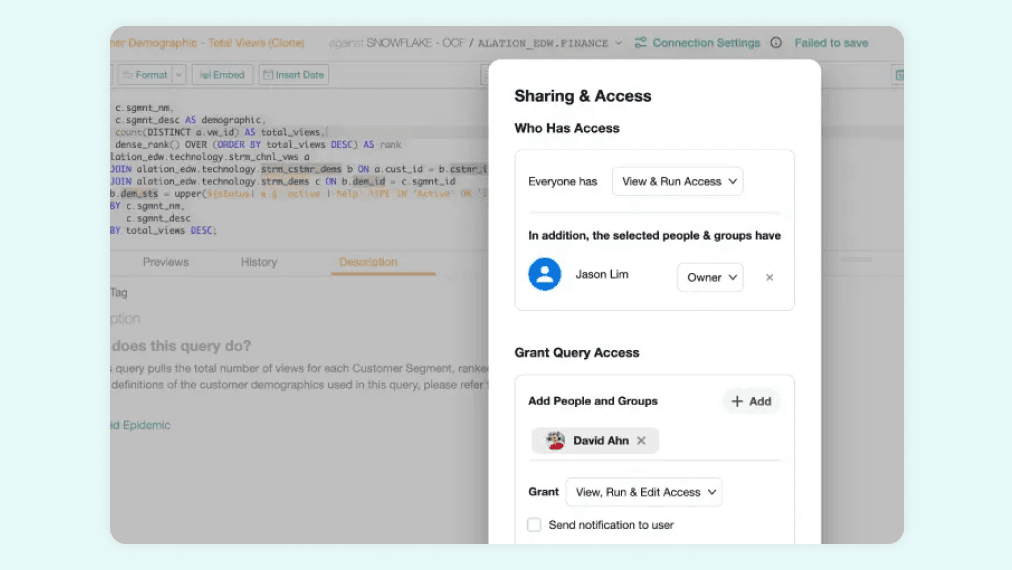This screenshot has width=1012, height=570.
Task: Switch to the History tab
Action: [259, 262]
